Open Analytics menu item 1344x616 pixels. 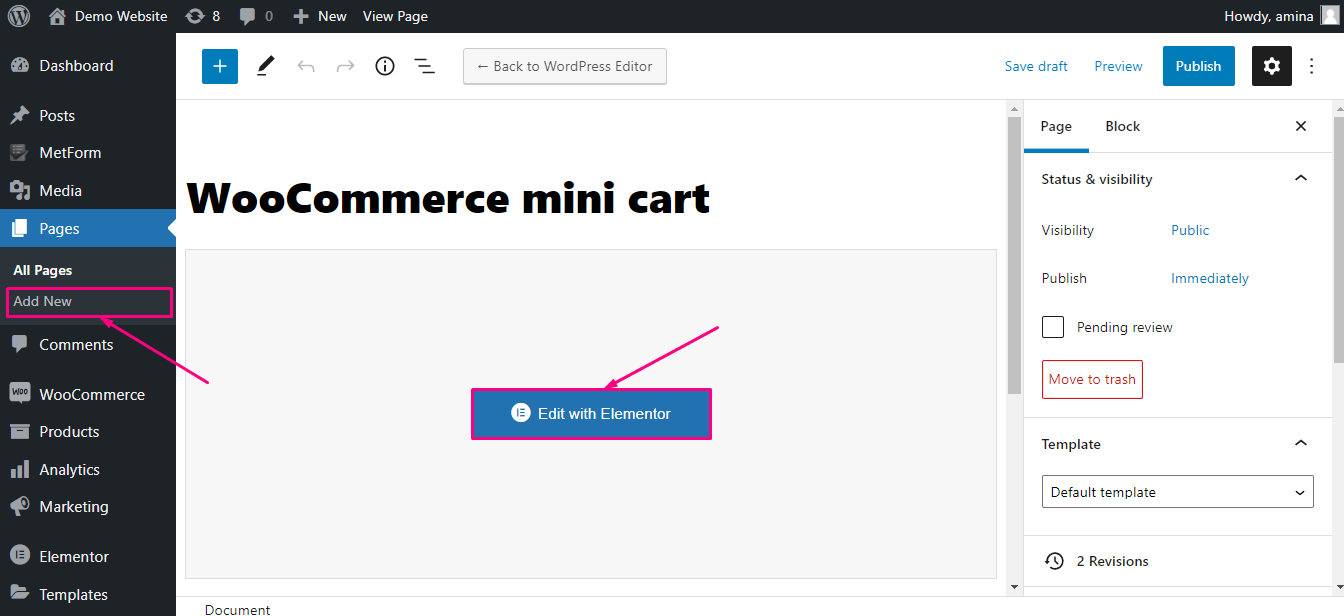click(88, 470)
